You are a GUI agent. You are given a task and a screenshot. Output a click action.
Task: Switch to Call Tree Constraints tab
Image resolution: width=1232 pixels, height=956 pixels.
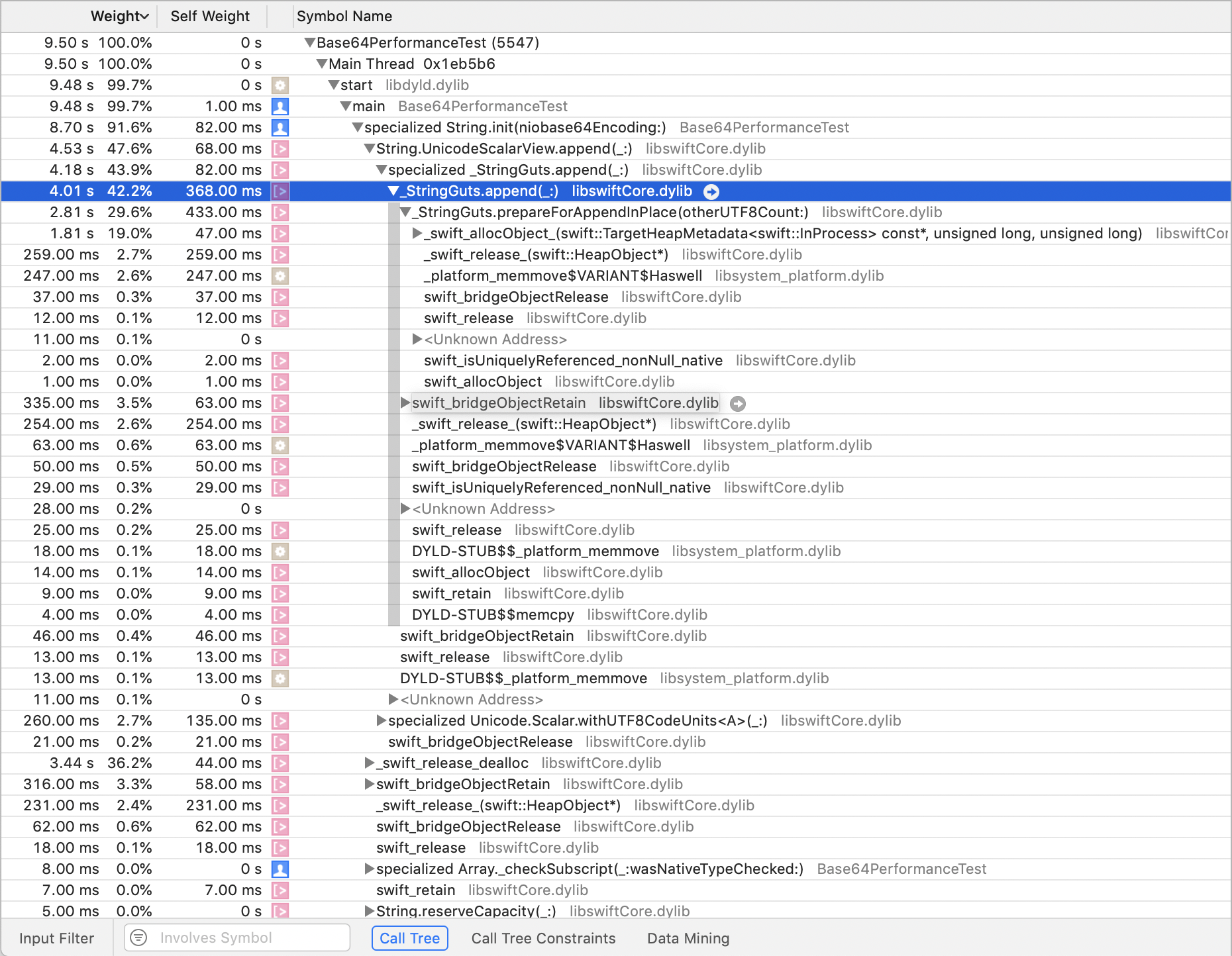point(543,937)
